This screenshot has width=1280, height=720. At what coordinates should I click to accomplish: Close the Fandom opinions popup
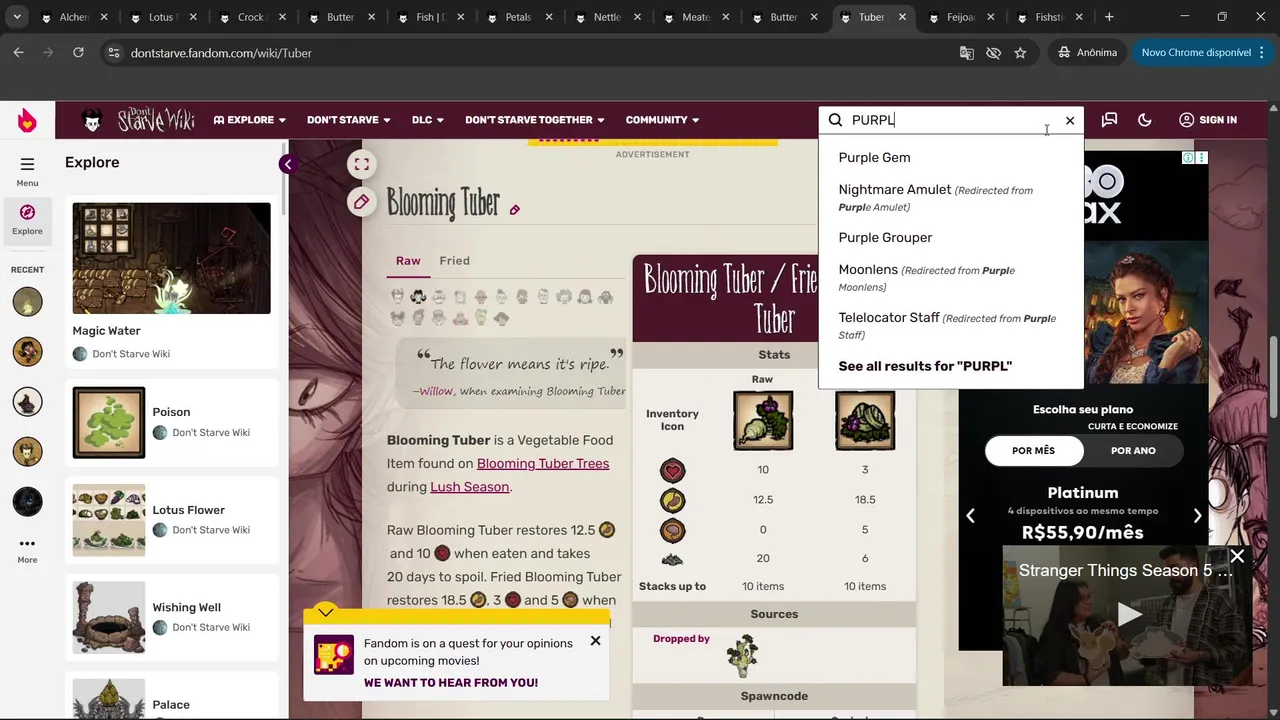click(x=595, y=640)
